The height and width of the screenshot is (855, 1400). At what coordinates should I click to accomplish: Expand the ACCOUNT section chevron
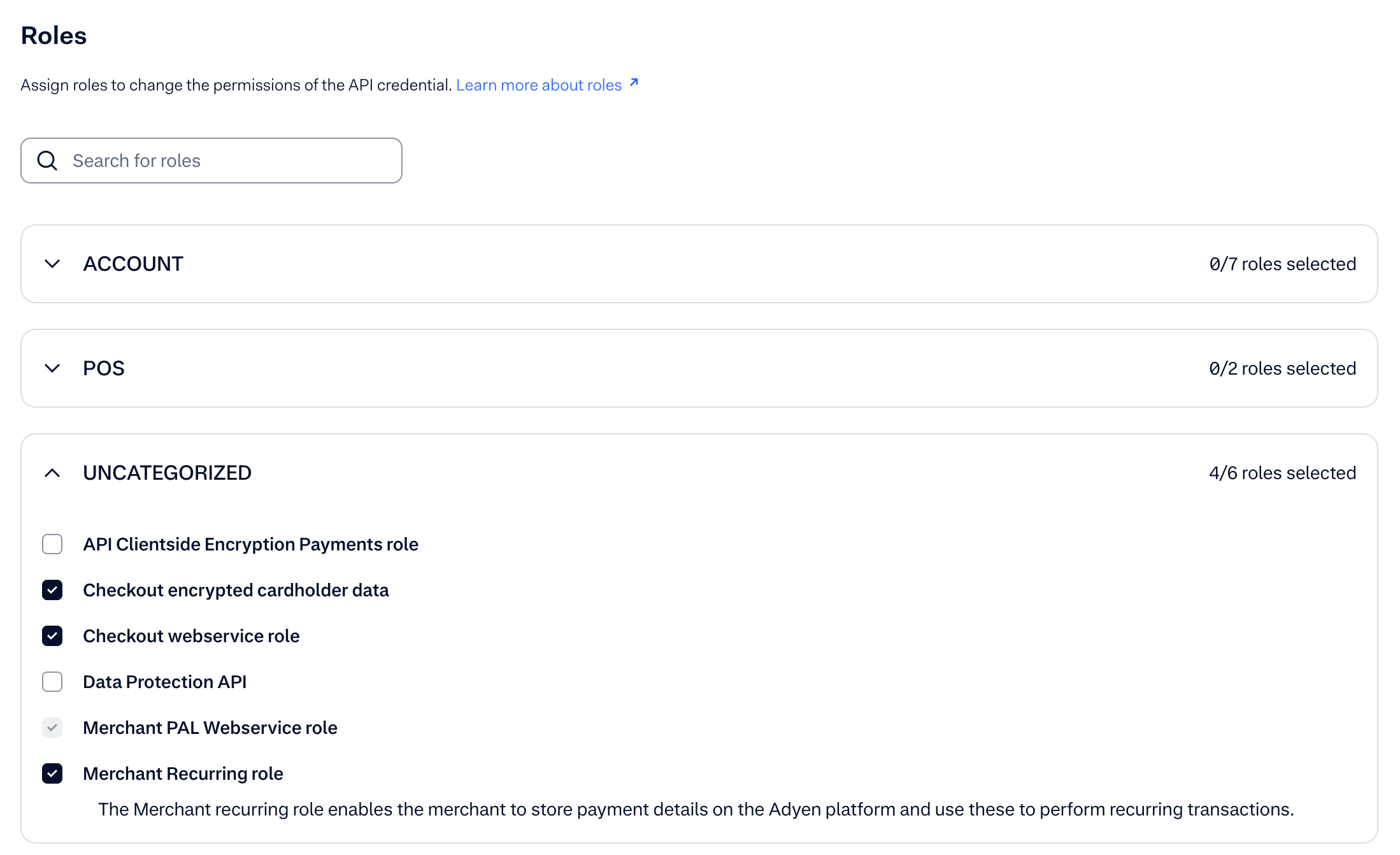point(52,264)
